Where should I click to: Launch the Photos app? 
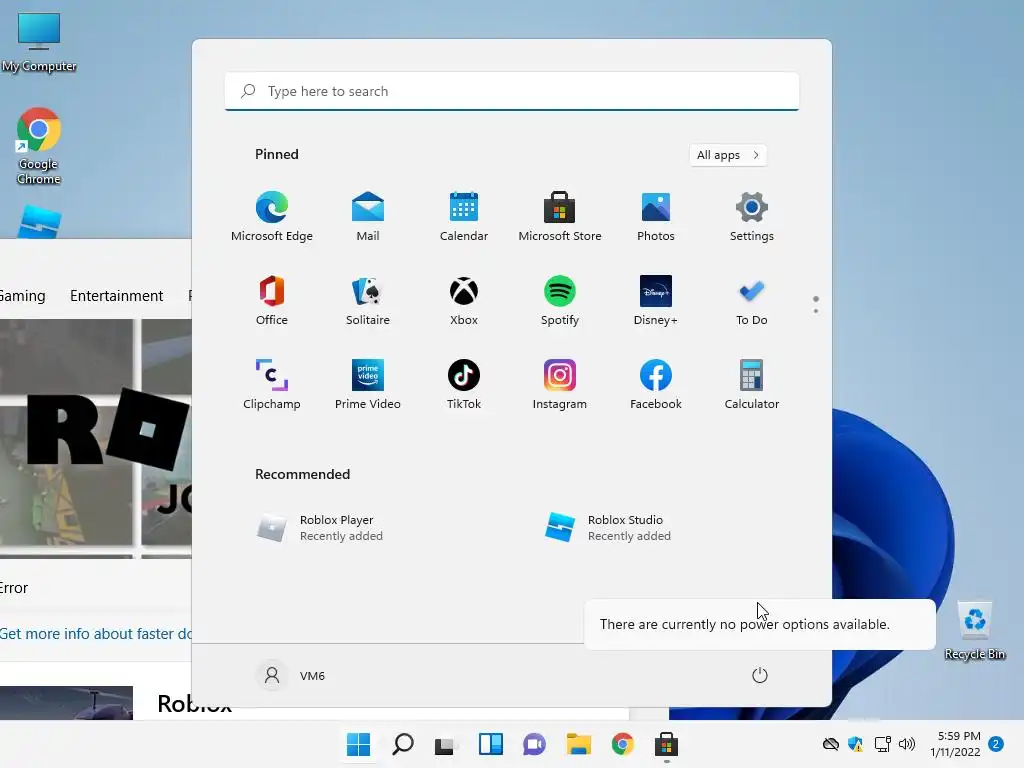656,217
